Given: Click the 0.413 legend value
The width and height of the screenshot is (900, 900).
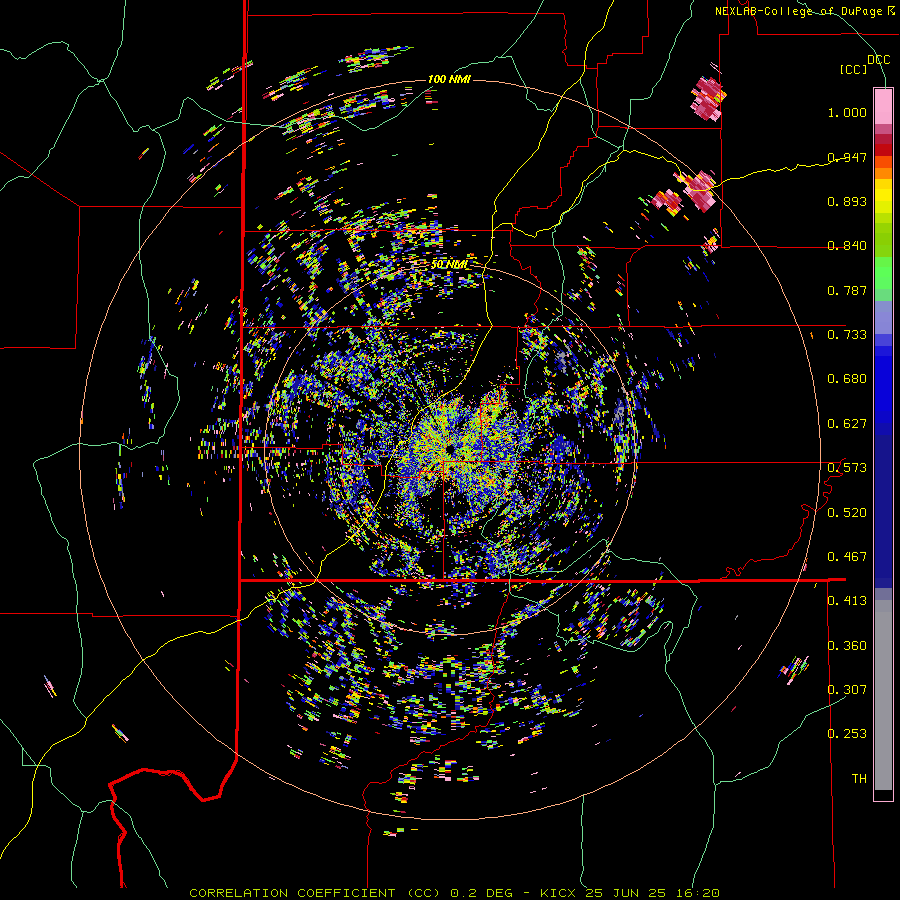Looking at the screenshot, I should click(847, 601).
